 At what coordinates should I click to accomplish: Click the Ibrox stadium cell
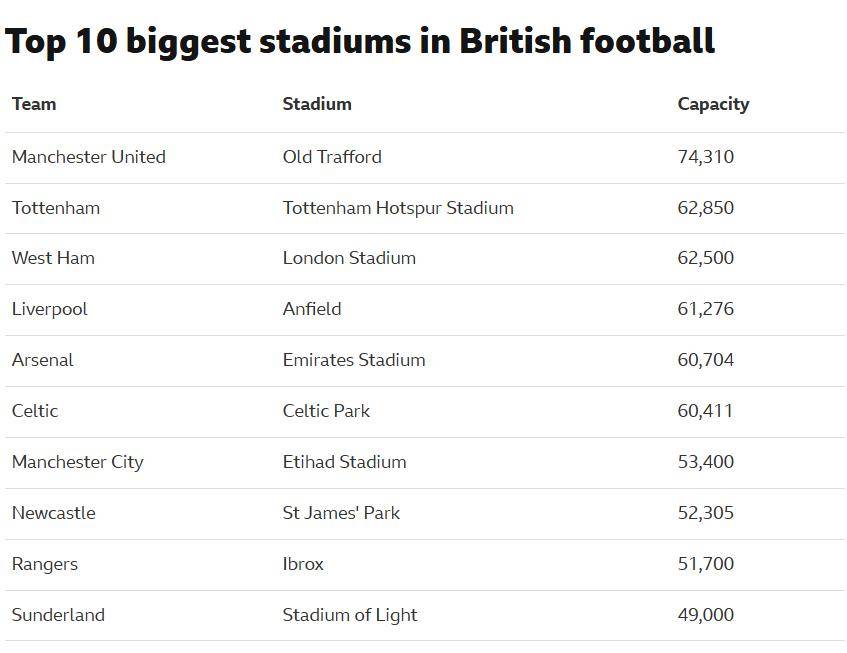click(303, 564)
